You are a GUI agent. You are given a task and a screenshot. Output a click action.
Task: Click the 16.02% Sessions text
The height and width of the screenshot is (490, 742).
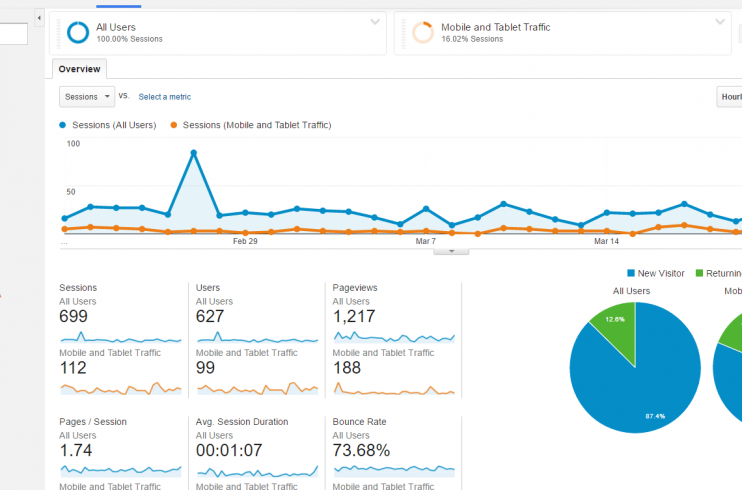coord(472,39)
